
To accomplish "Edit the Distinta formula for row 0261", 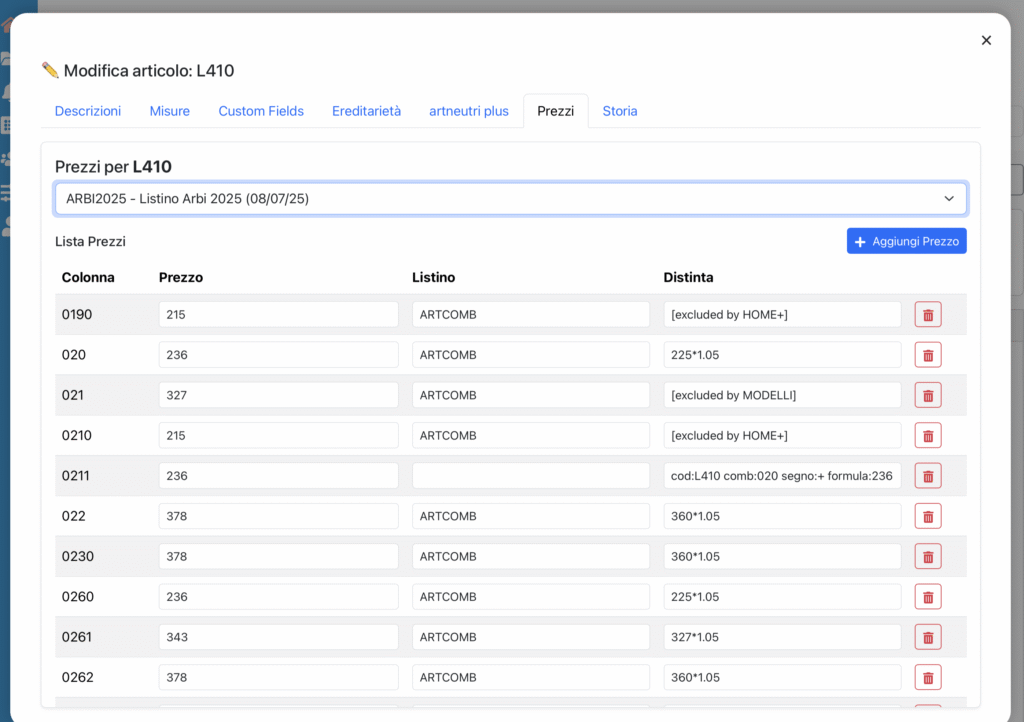I will coord(782,637).
